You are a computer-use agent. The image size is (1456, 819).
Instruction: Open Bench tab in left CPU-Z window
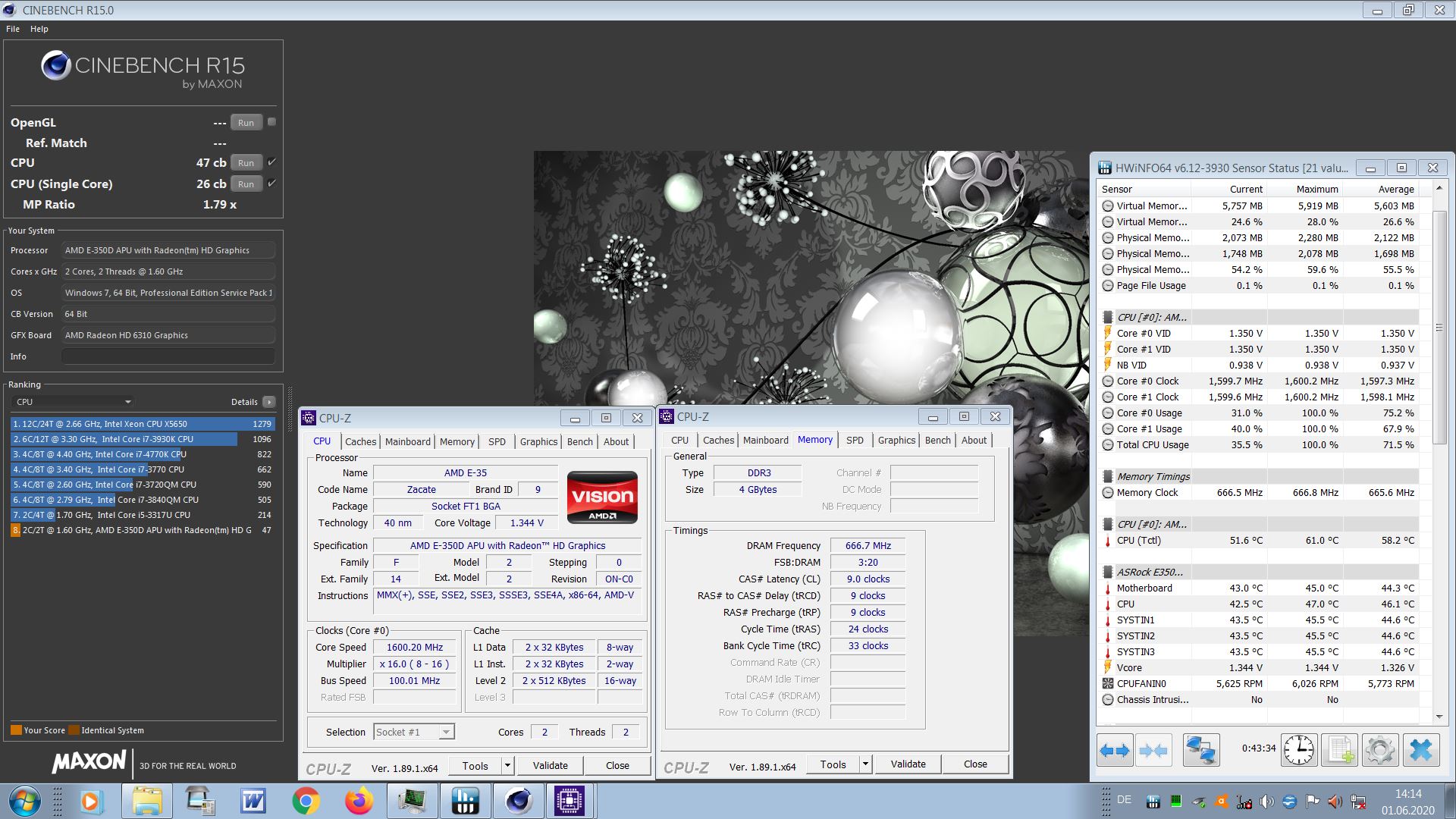(580, 441)
